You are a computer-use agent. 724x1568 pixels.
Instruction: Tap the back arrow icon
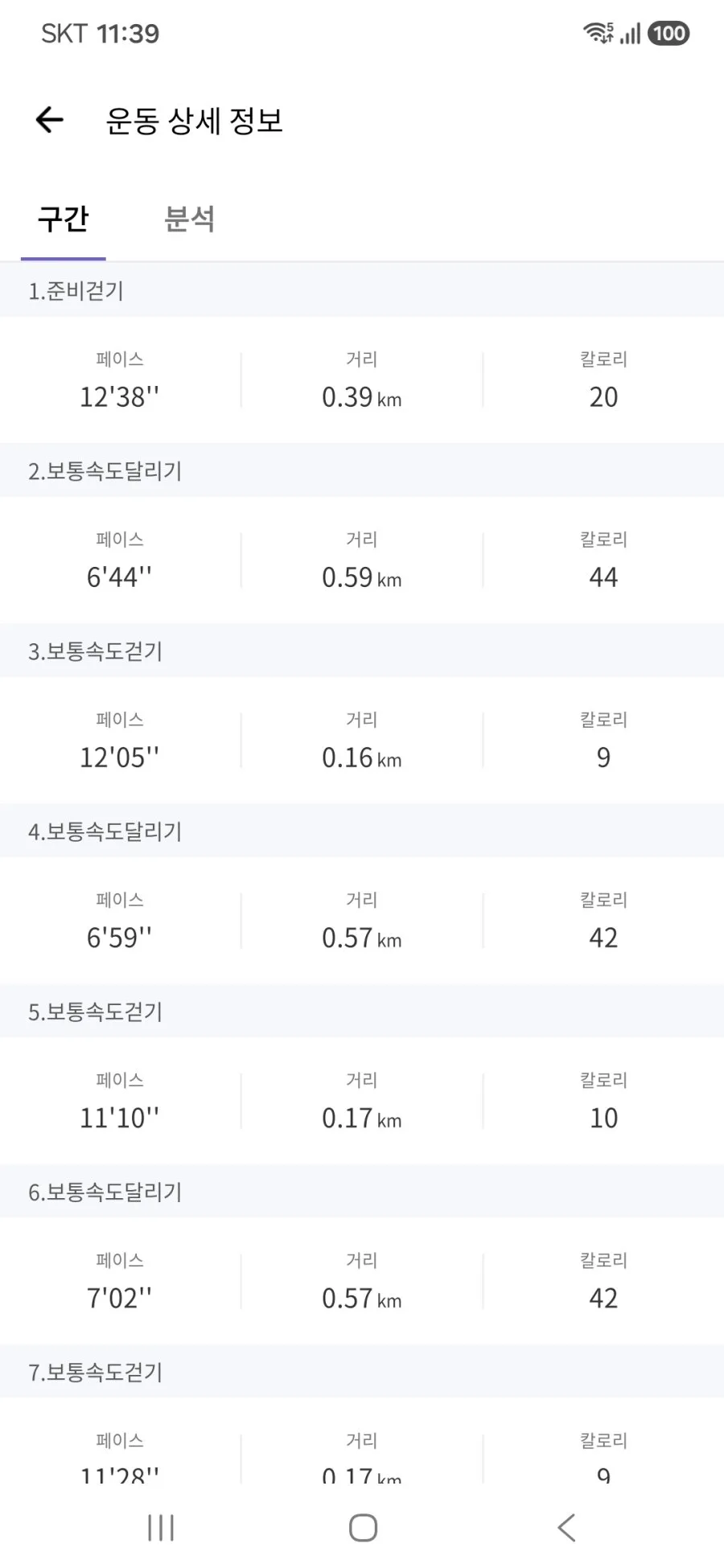click(50, 121)
